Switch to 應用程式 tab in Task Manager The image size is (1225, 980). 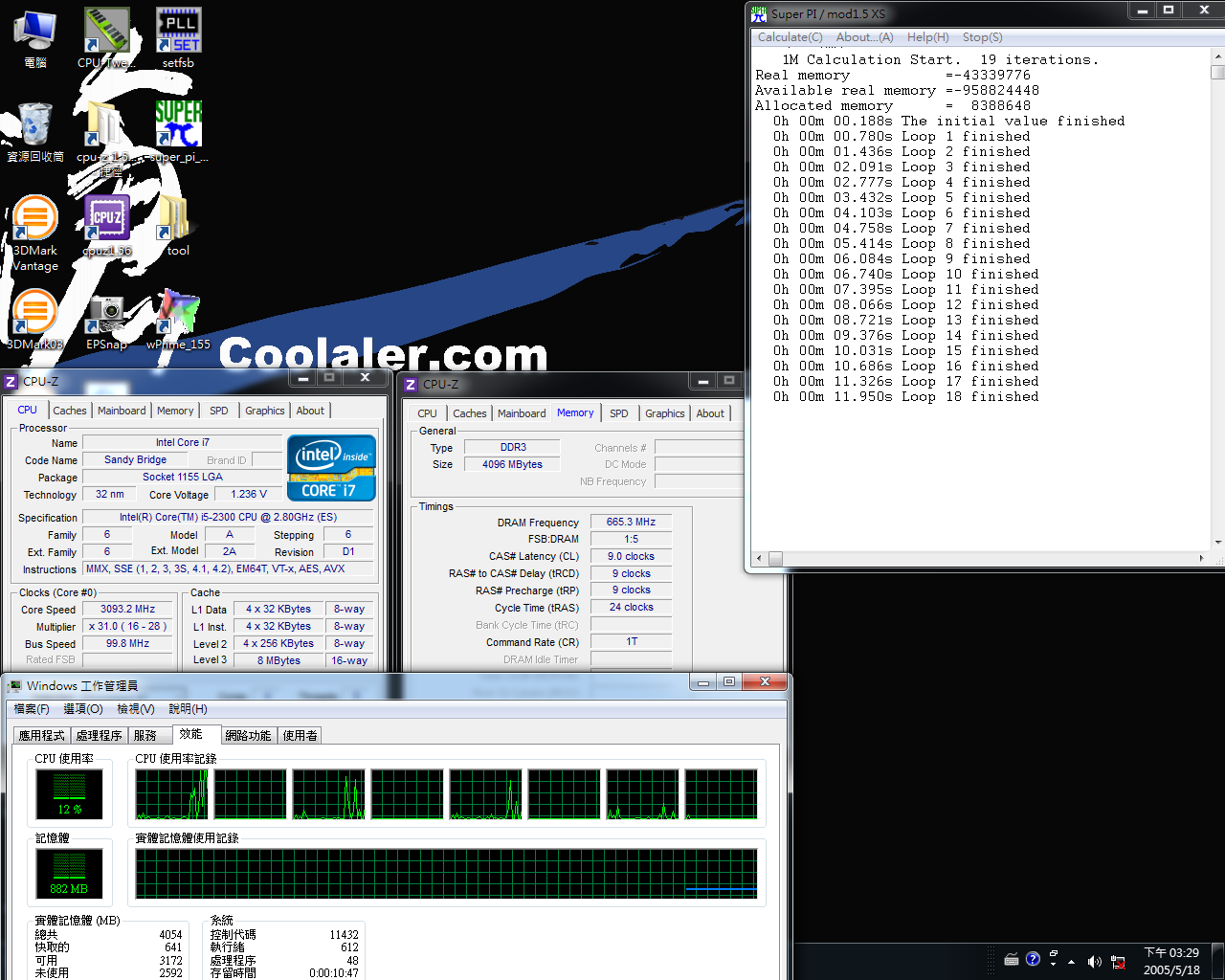[x=42, y=736]
